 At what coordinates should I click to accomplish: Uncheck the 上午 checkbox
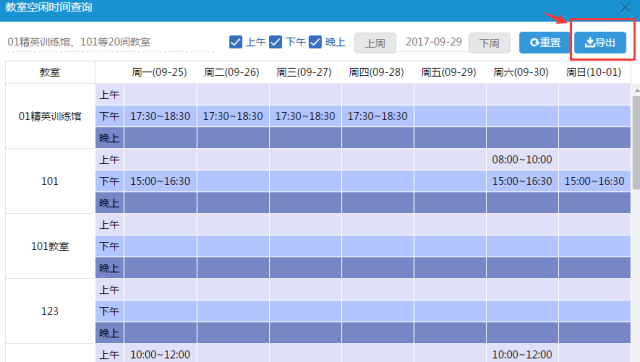pos(236,42)
